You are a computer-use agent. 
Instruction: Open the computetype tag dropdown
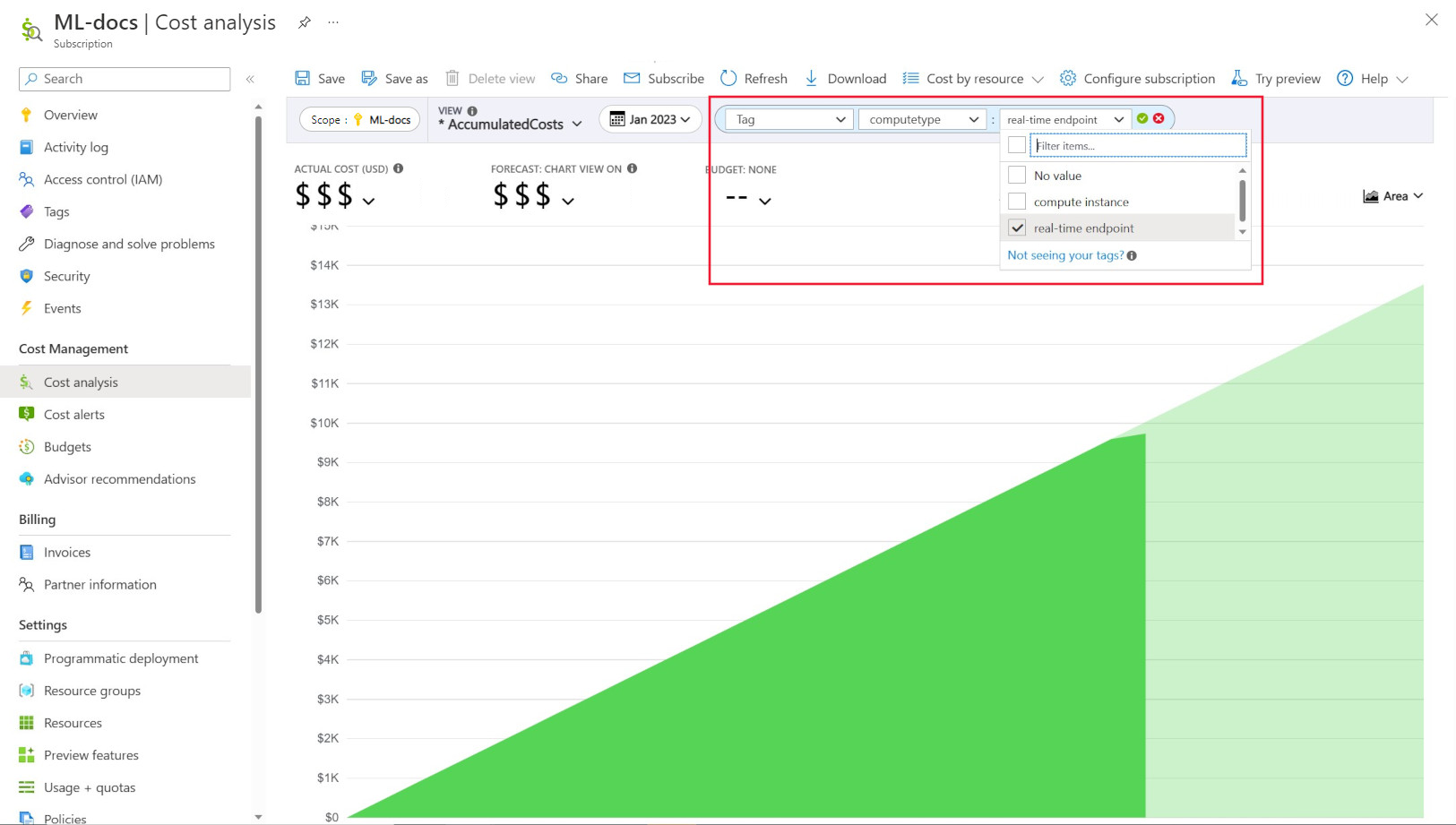[922, 119]
